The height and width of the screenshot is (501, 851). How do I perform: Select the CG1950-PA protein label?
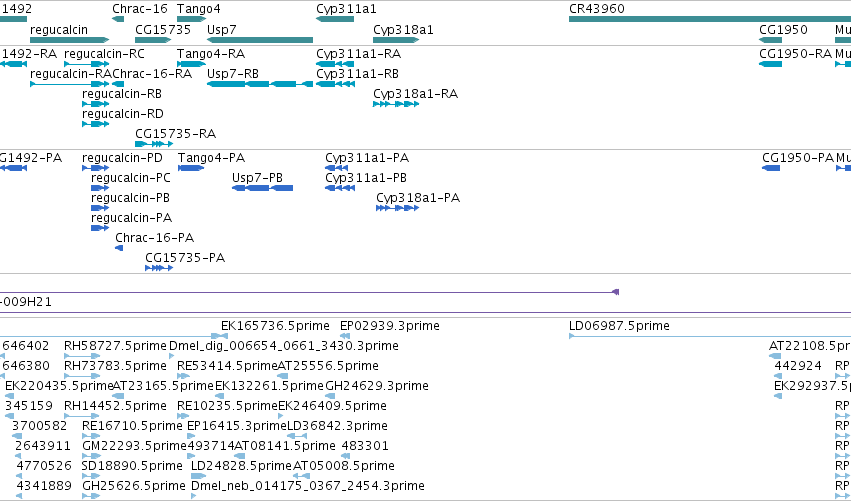click(x=798, y=158)
